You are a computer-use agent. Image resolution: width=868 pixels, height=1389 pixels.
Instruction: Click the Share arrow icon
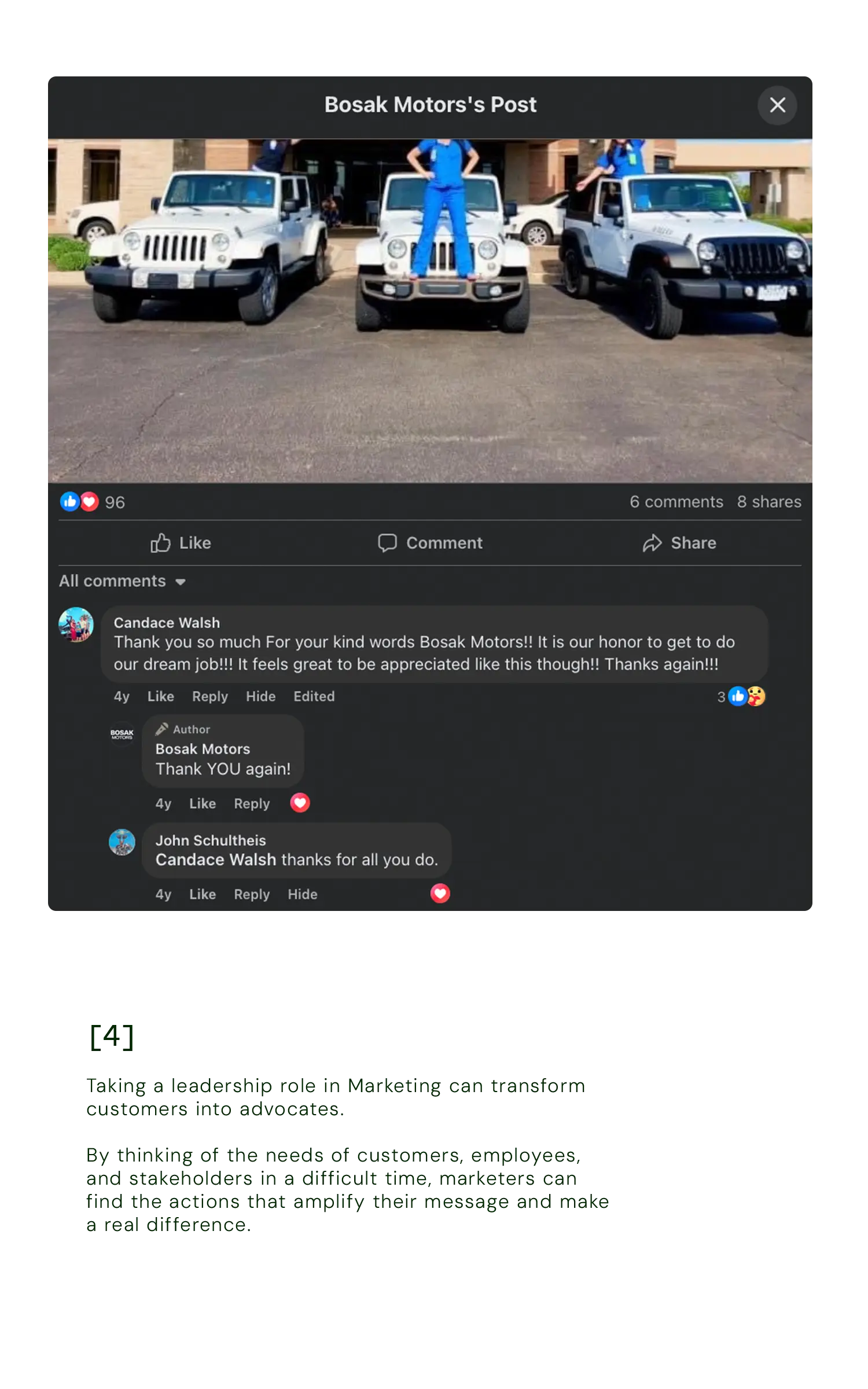tap(652, 543)
